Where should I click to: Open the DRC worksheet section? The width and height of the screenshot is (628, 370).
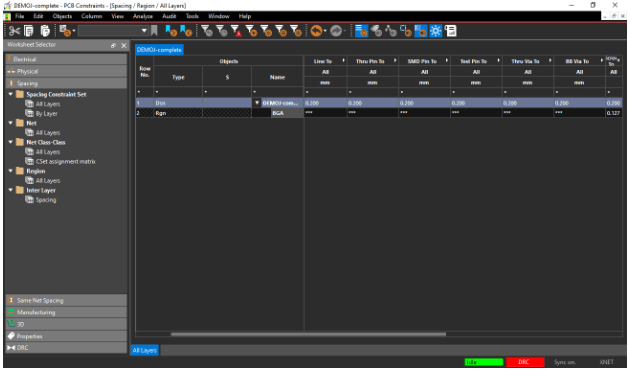(x=66, y=348)
